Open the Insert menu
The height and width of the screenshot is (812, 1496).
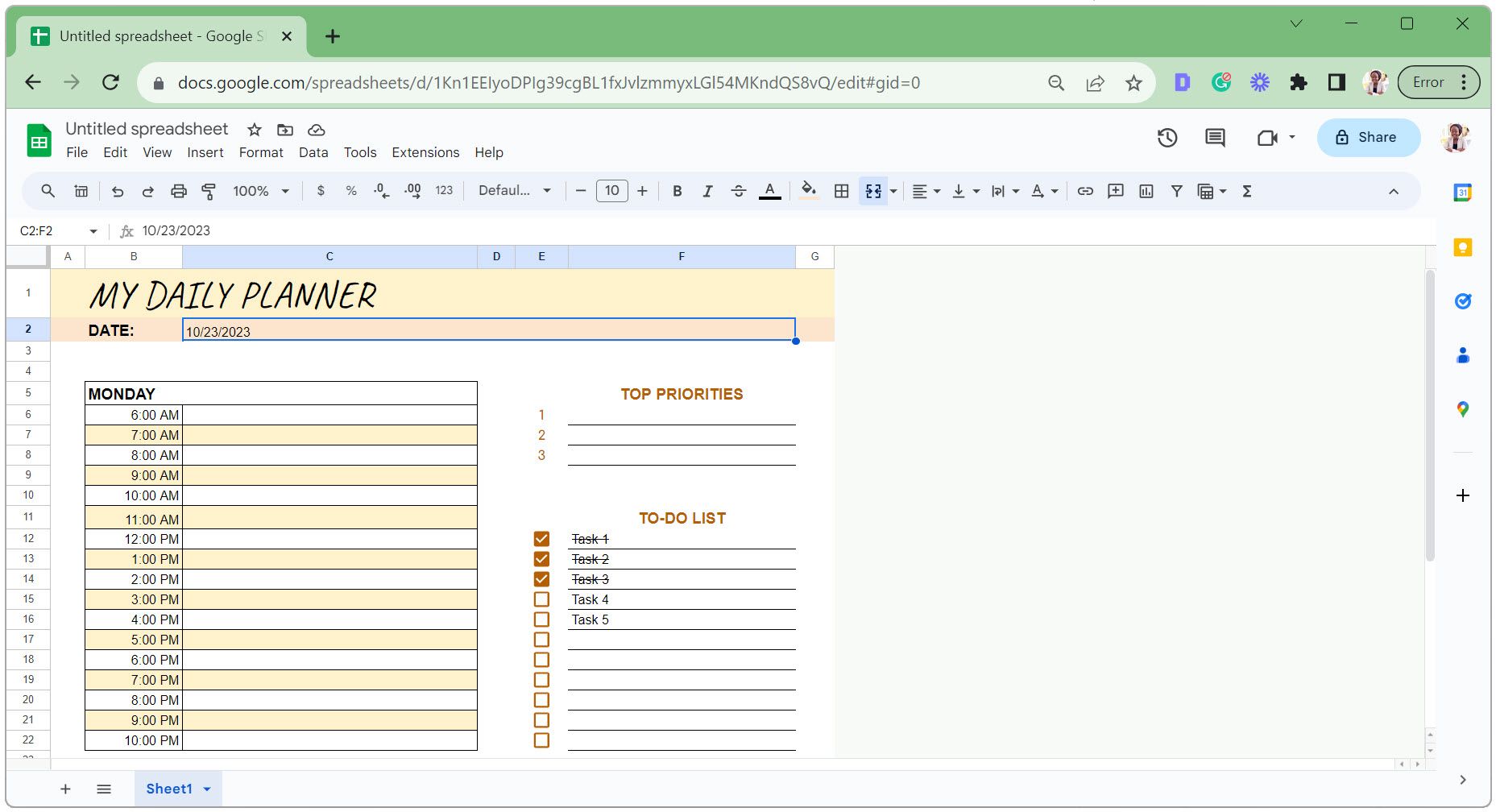[x=205, y=152]
